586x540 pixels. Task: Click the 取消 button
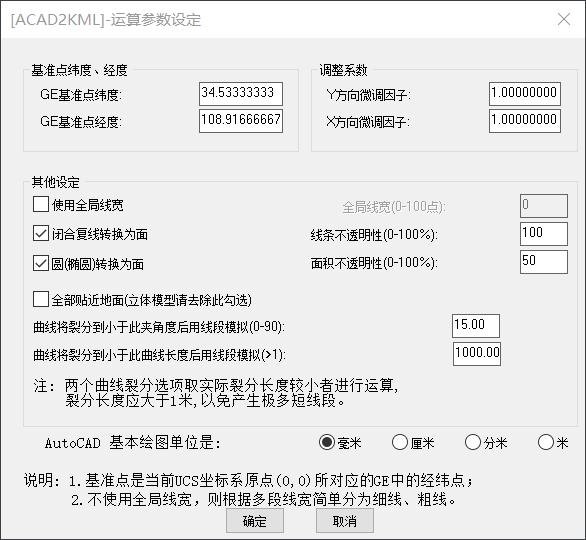coord(345,521)
